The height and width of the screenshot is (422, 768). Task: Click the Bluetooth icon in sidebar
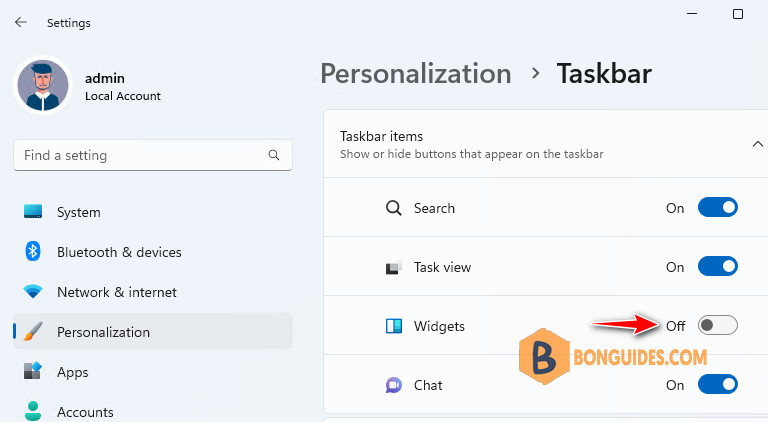[33, 252]
